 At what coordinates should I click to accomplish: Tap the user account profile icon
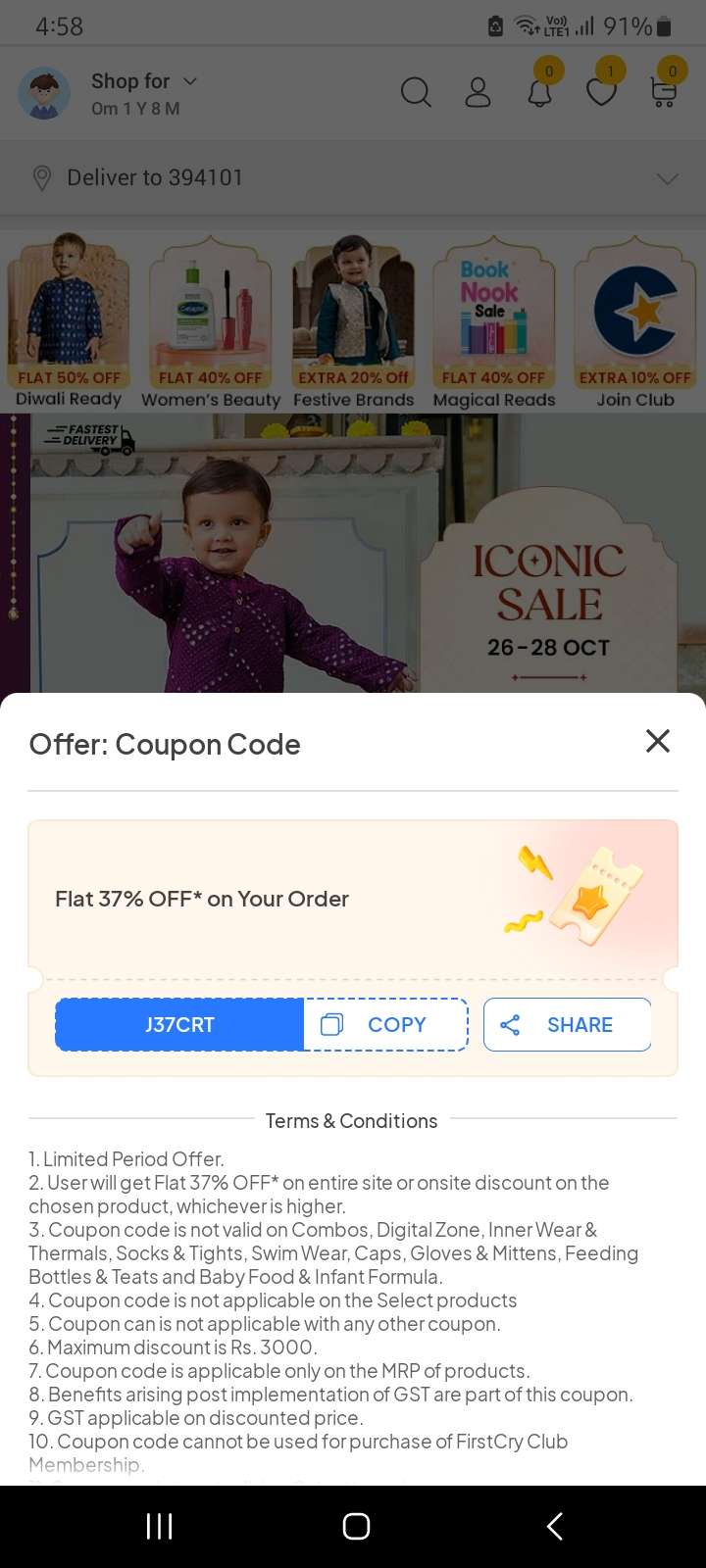click(478, 92)
